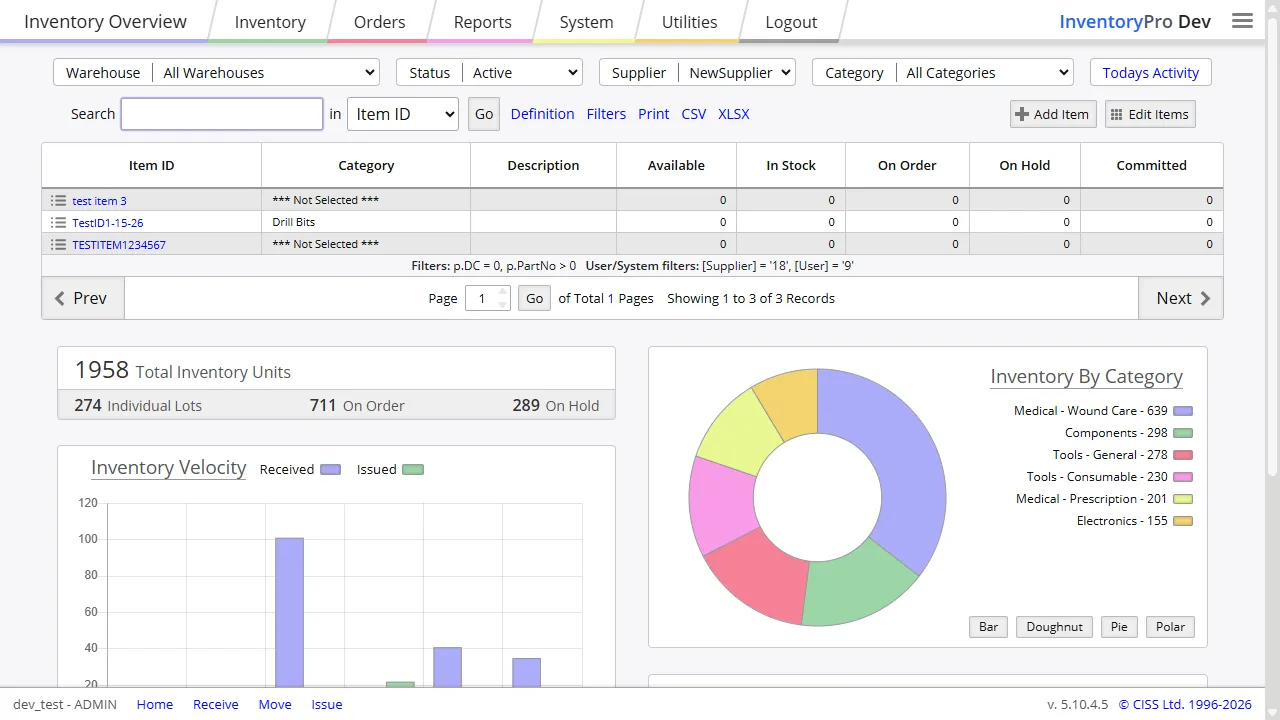1280x720 pixels.
Task: Open the Utilities menu
Action: (x=688, y=21)
